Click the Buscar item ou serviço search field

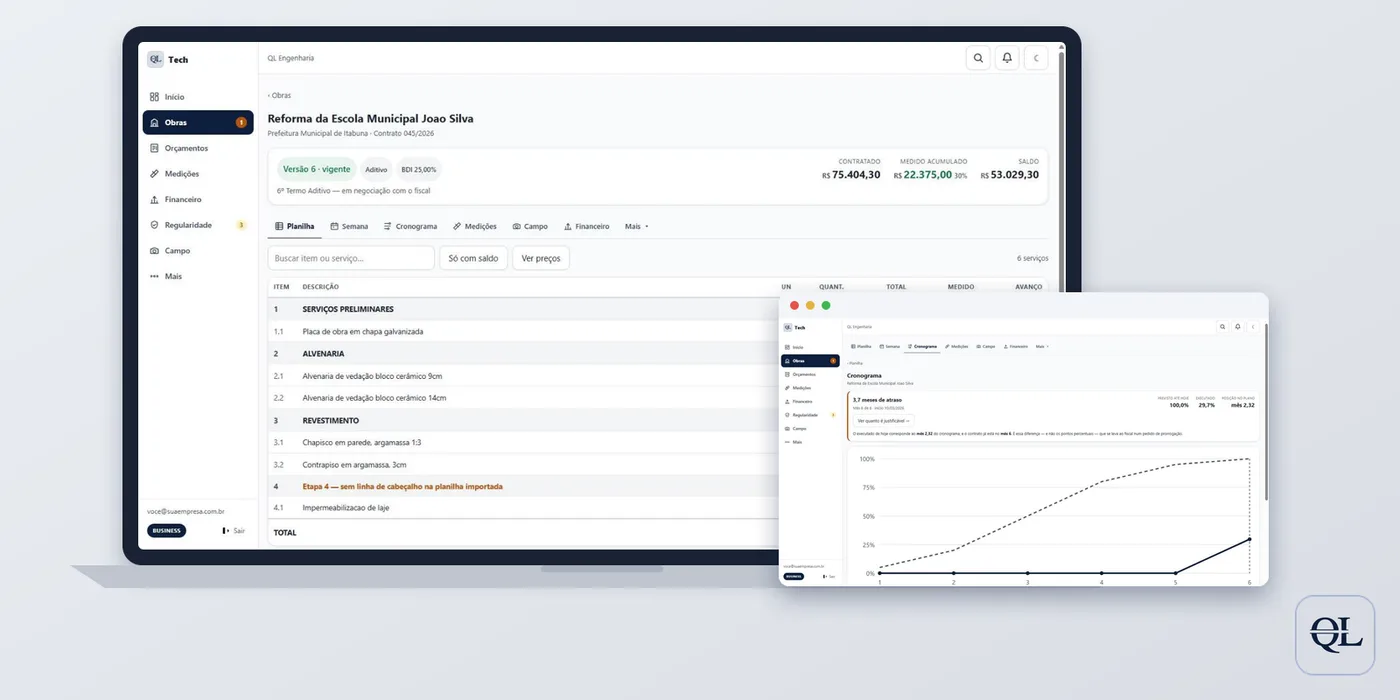[351, 258]
